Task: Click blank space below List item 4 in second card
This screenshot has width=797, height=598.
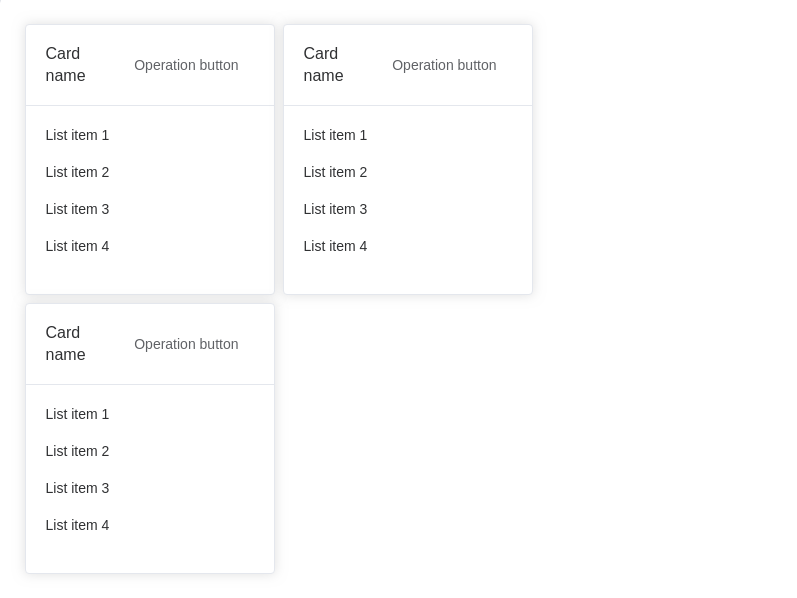Action: [x=407, y=277]
